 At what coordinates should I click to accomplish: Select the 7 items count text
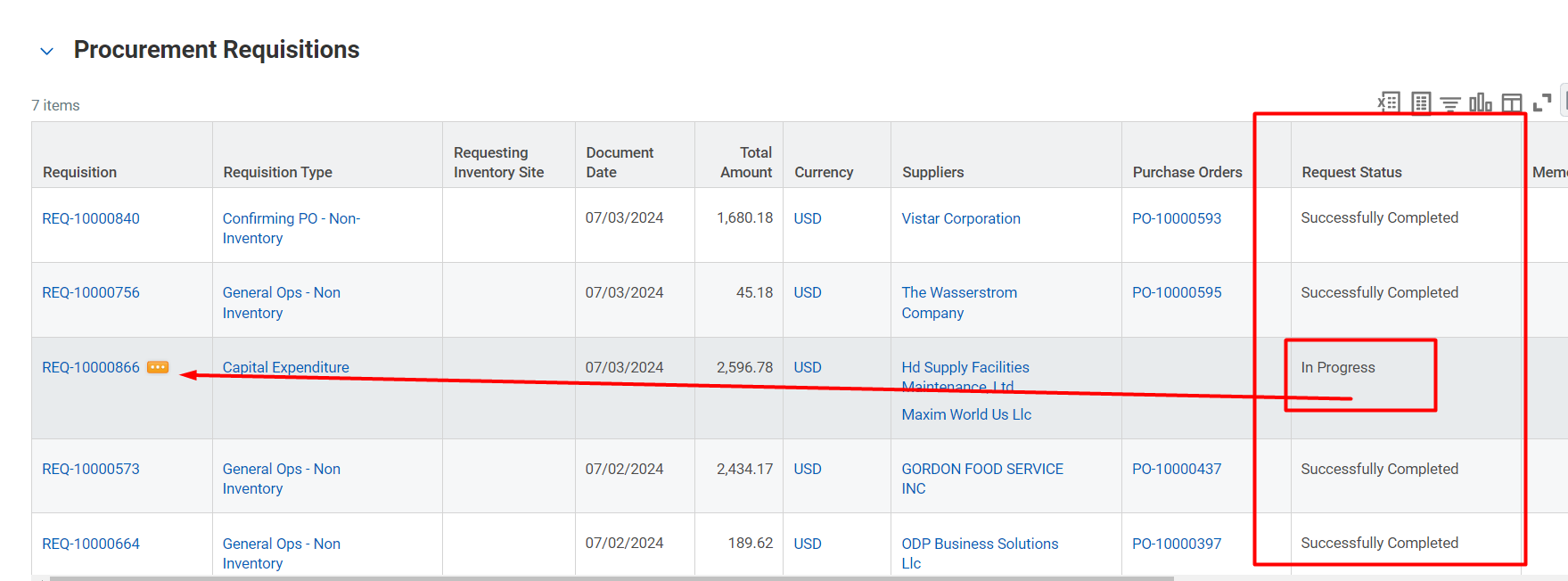(x=56, y=105)
